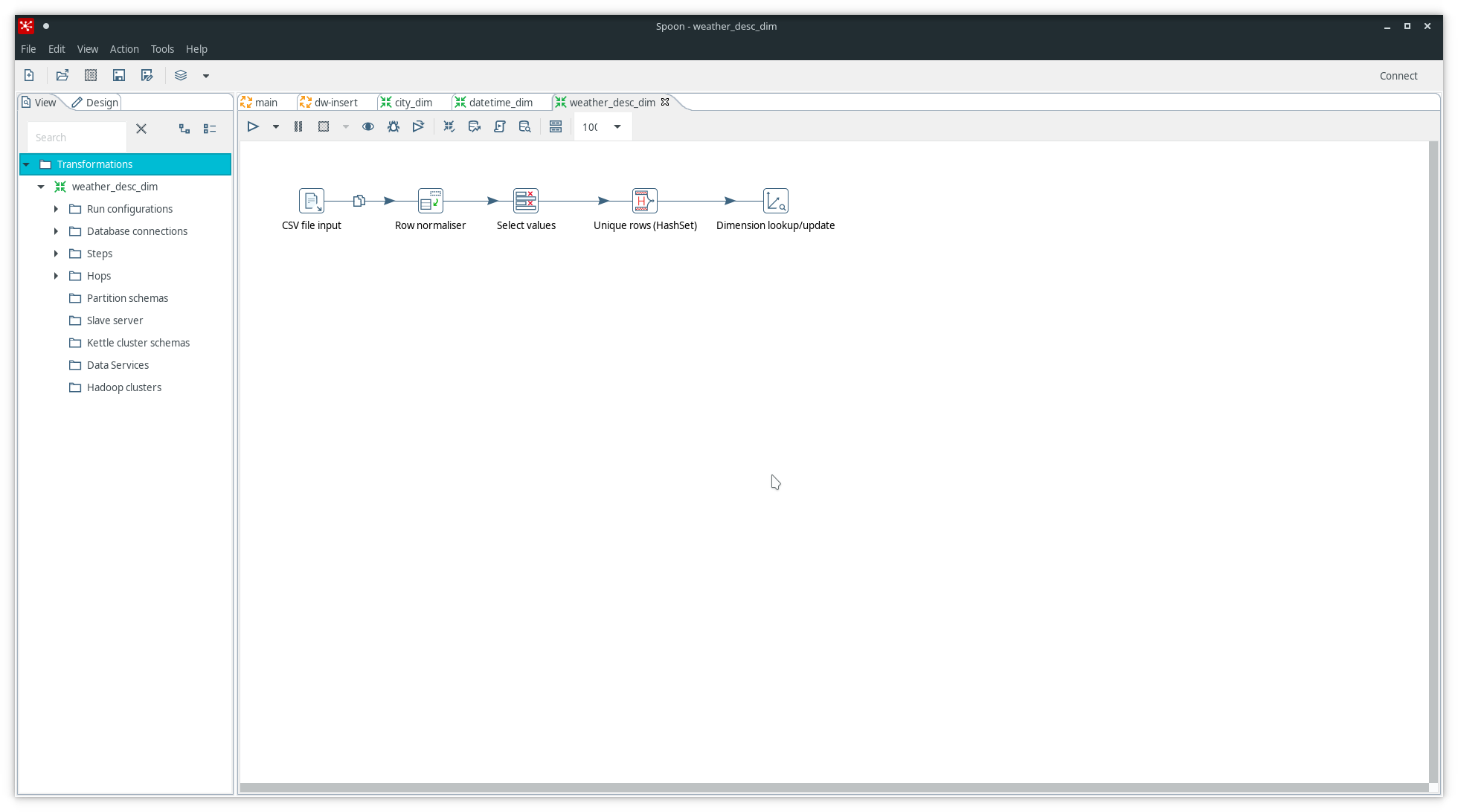This screenshot has width=1458, height=812.
Task: Select the weather_desc_dim tab
Action: [611, 103]
